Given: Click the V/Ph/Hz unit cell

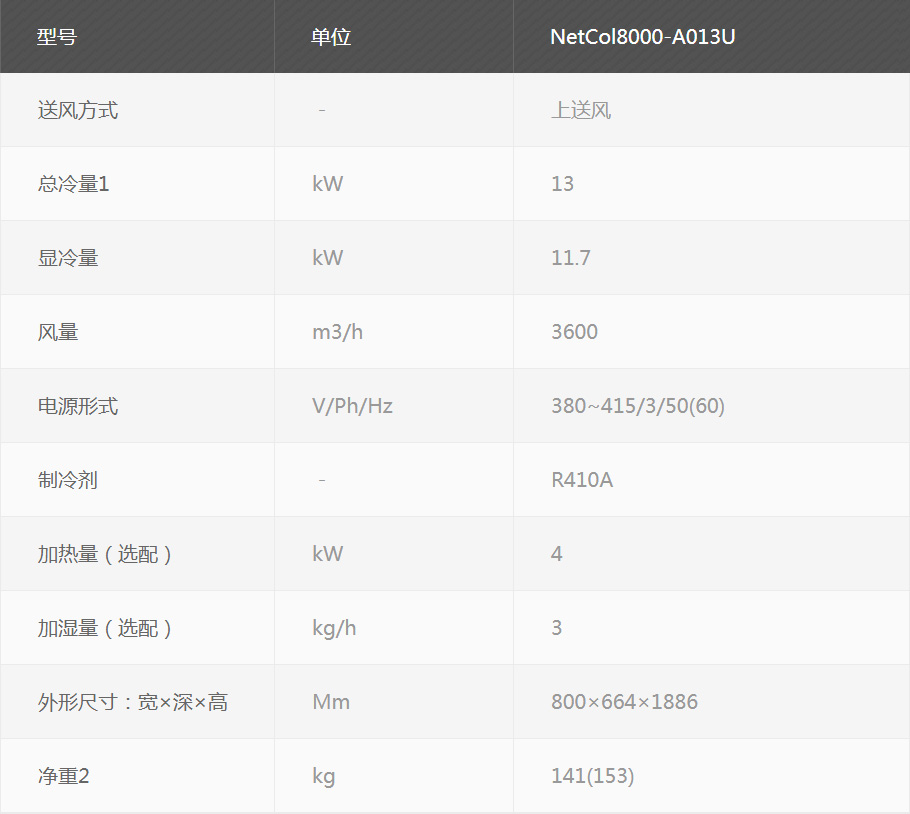Looking at the screenshot, I should 352,406.
